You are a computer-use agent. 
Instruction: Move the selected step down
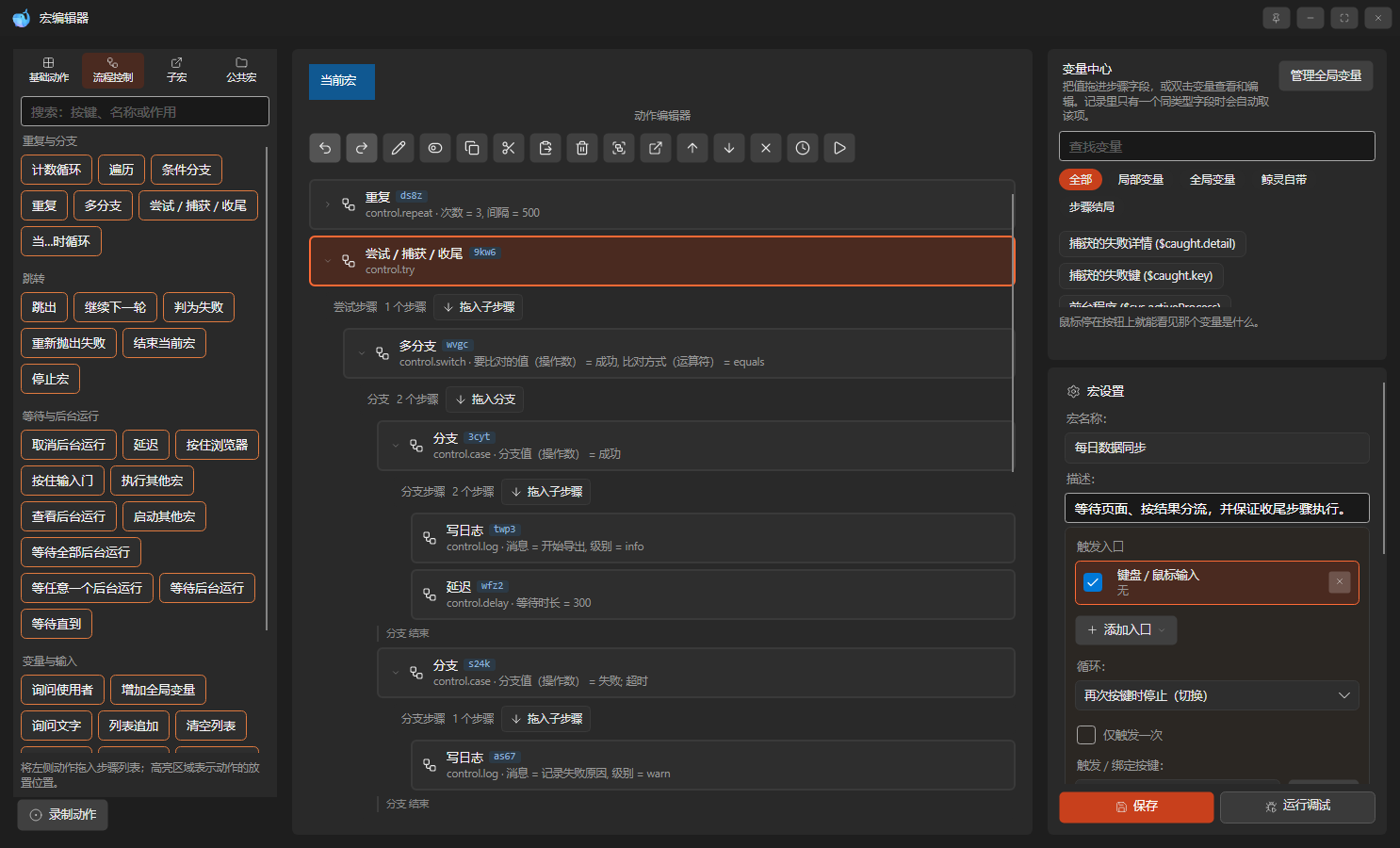[729, 148]
